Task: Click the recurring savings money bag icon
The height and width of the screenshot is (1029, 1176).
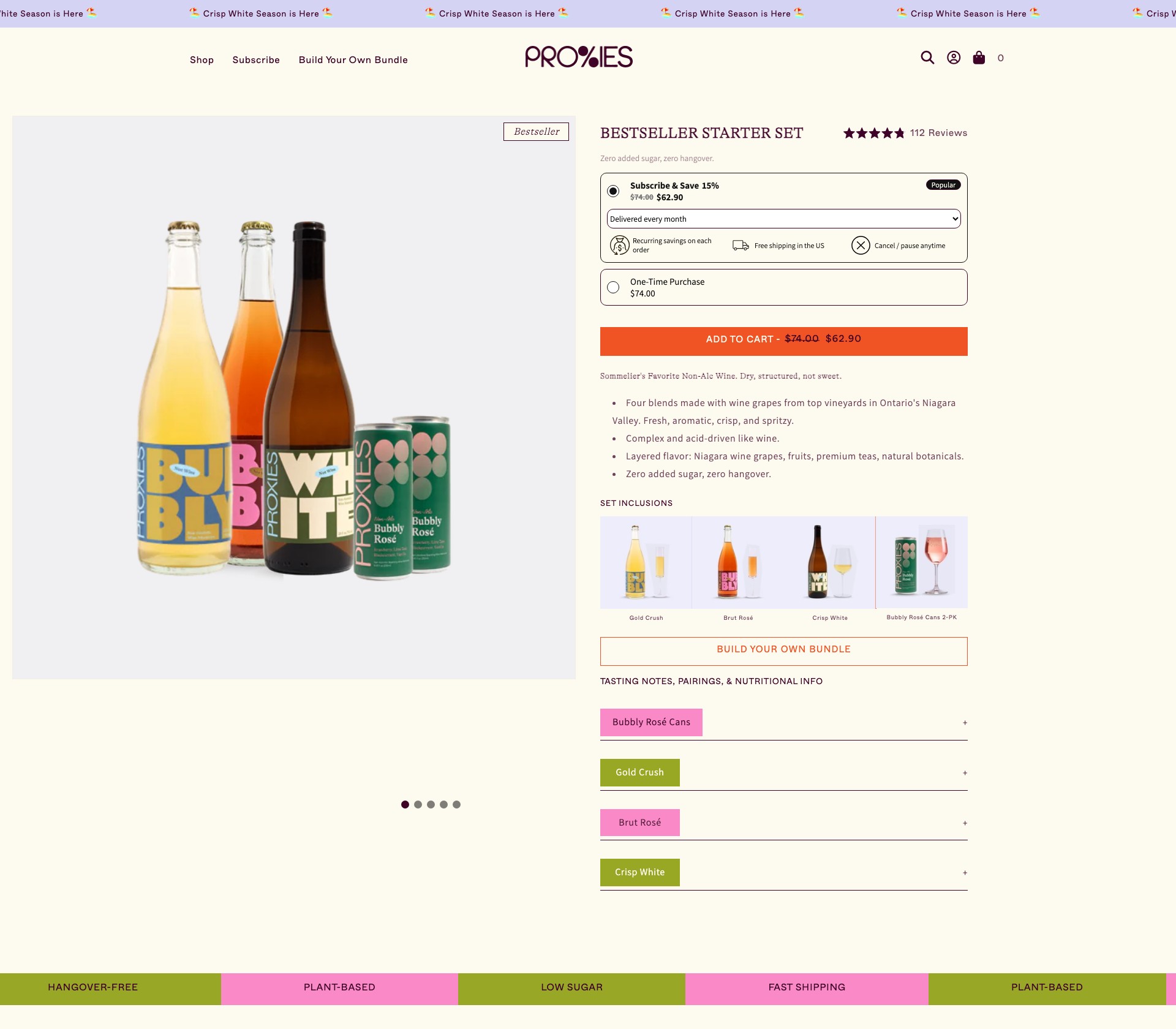Action: point(619,245)
